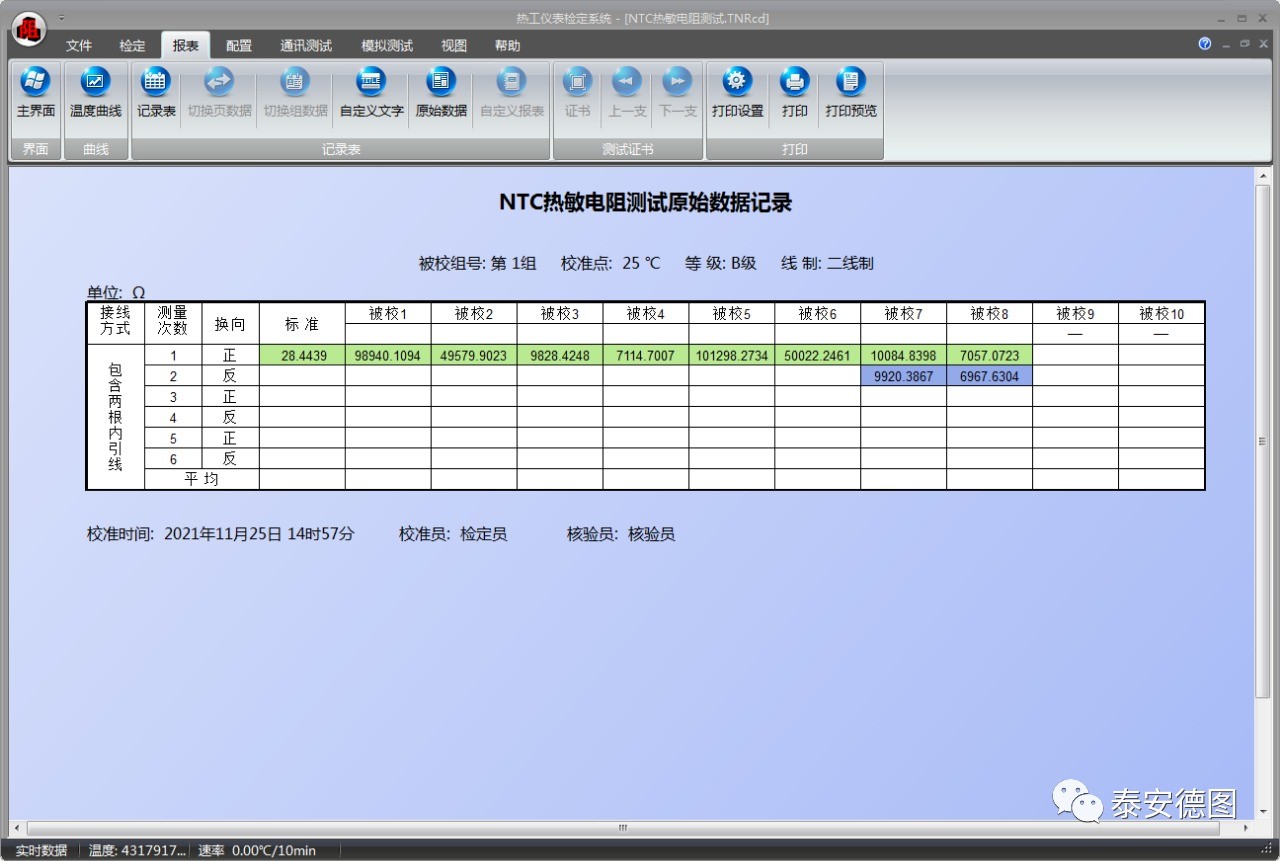
Task: Open the help question mark icon
Action: point(1205,44)
